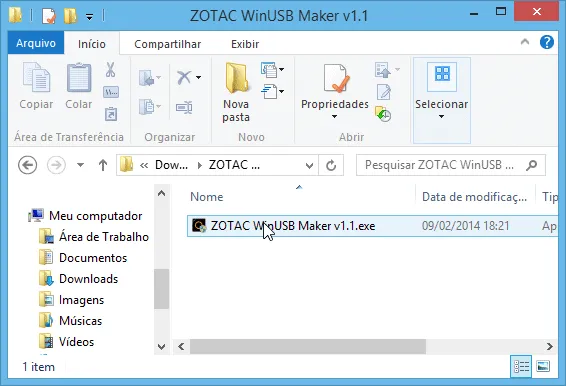Switch to Large icons view in status bar
Viewport: 566px width, 386px height.
coord(543,367)
